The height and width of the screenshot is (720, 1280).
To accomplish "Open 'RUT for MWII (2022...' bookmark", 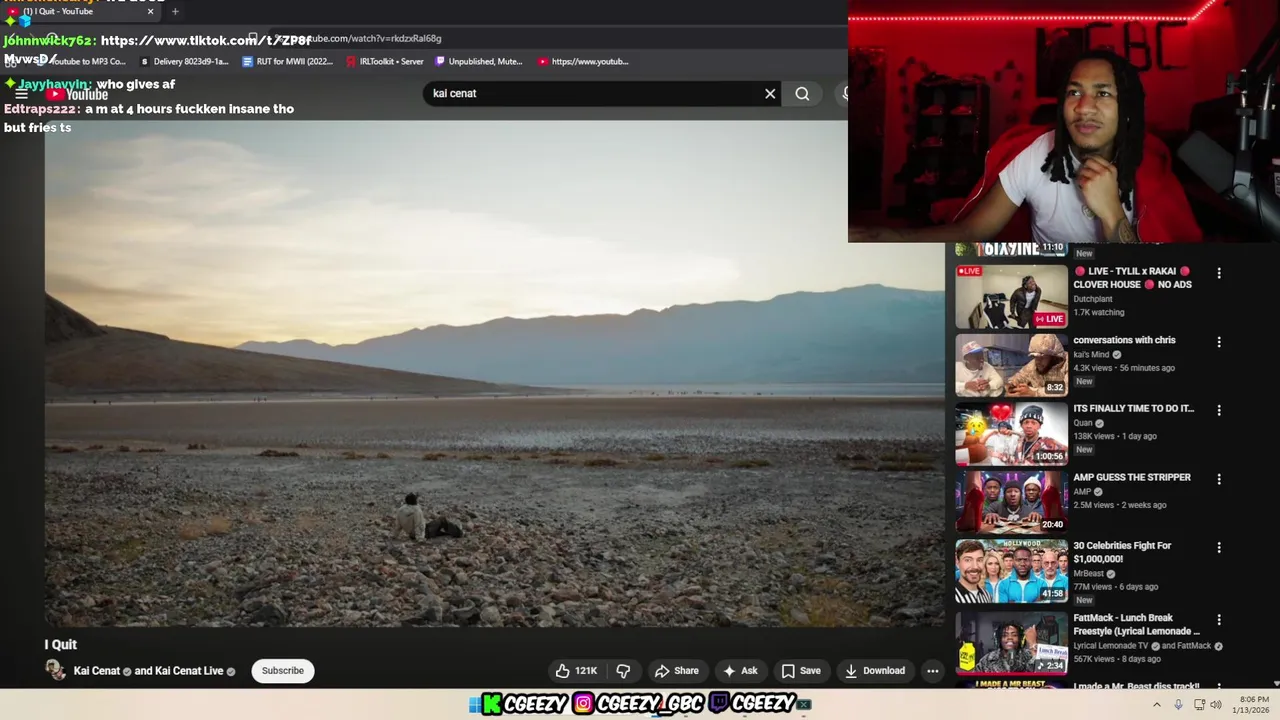I will point(288,61).
